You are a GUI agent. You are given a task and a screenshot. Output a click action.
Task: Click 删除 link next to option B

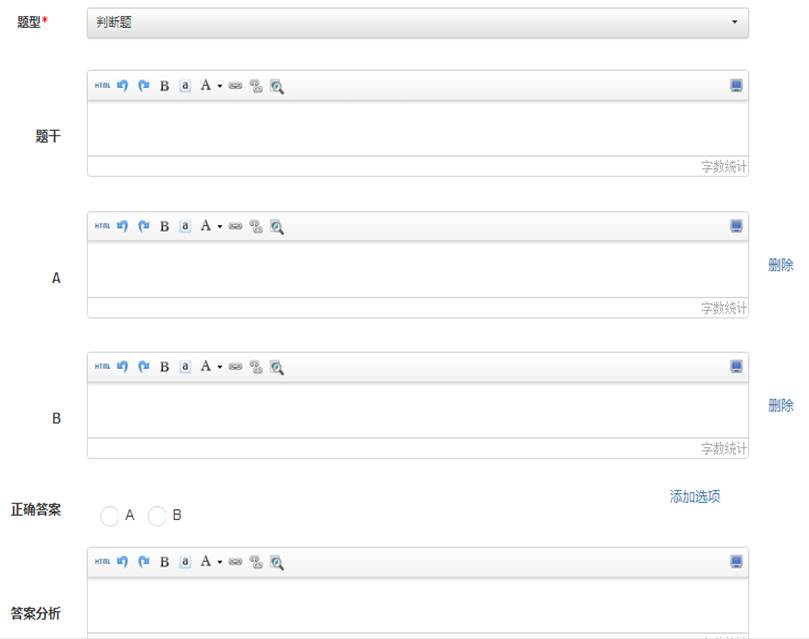click(x=780, y=405)
